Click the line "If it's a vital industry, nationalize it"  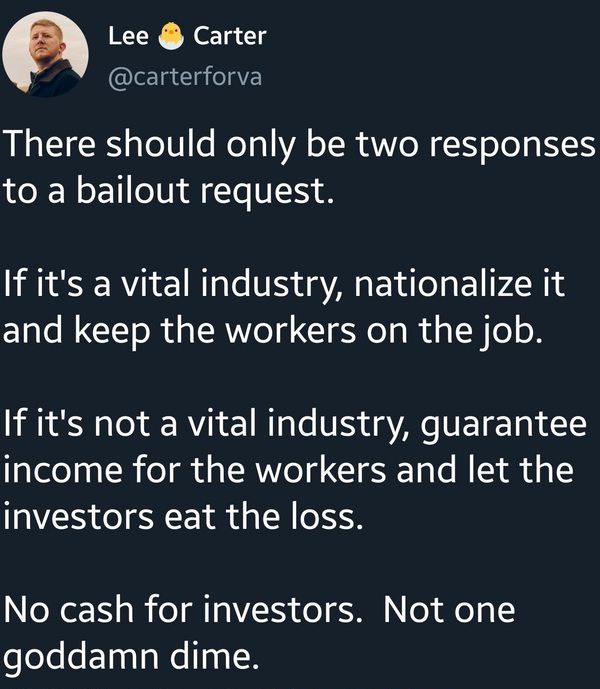coord(284,283)
